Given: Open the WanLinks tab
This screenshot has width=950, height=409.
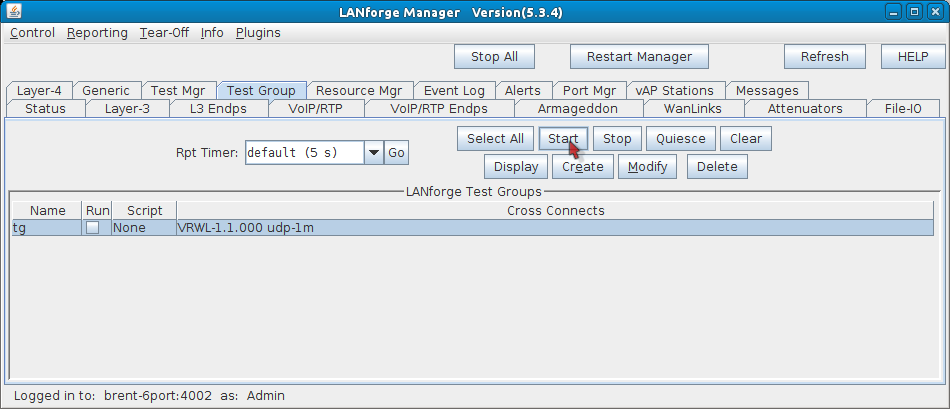Looking at the screenshot, I should click(x=692, y=108).
